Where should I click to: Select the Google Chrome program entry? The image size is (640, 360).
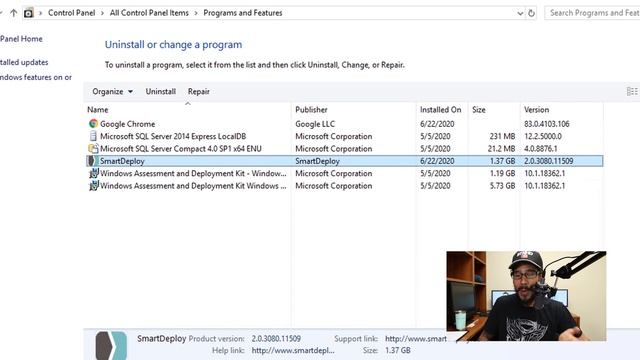(x=127, y=124)
